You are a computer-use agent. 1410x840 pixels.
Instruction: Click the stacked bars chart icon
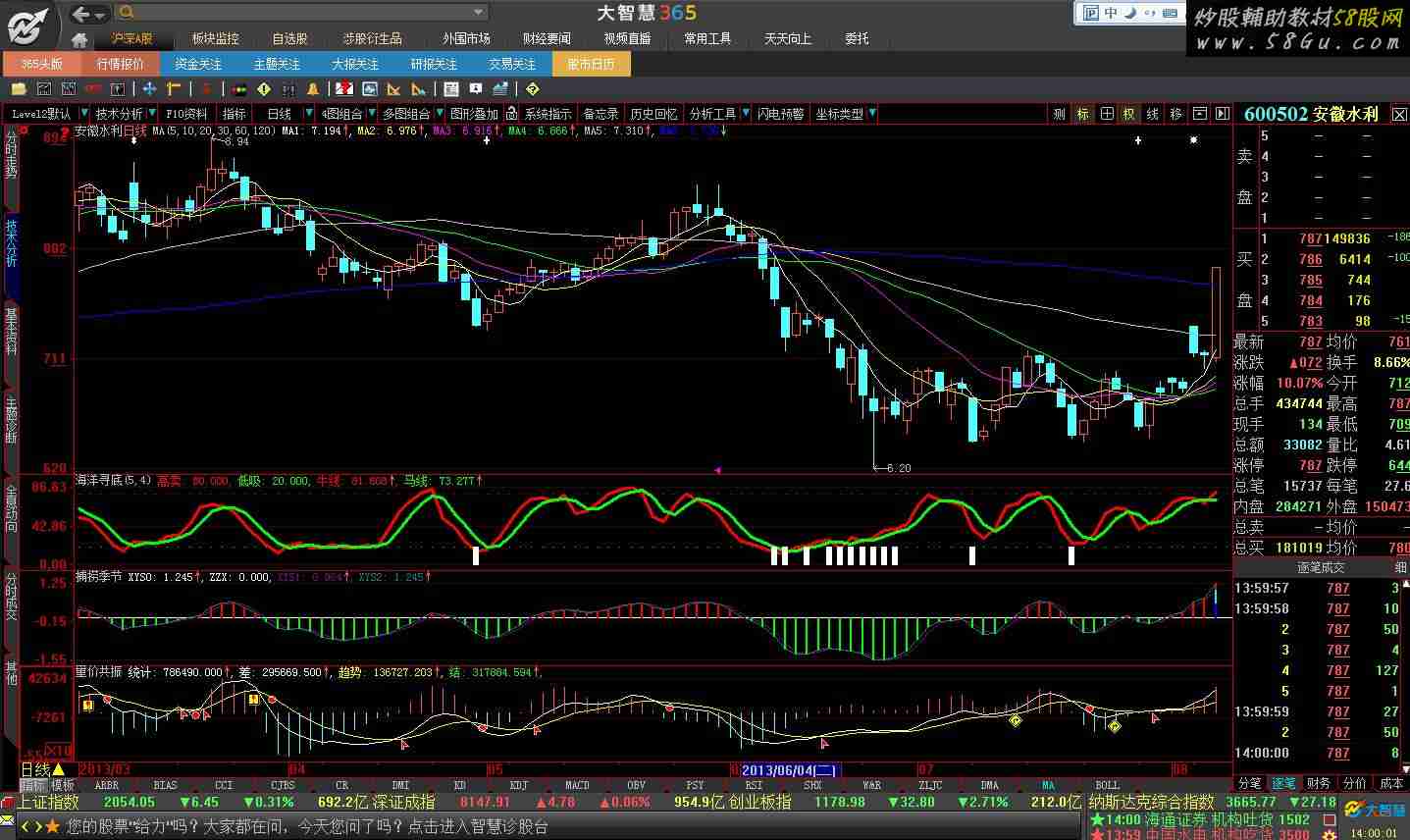tap(501, 89)
